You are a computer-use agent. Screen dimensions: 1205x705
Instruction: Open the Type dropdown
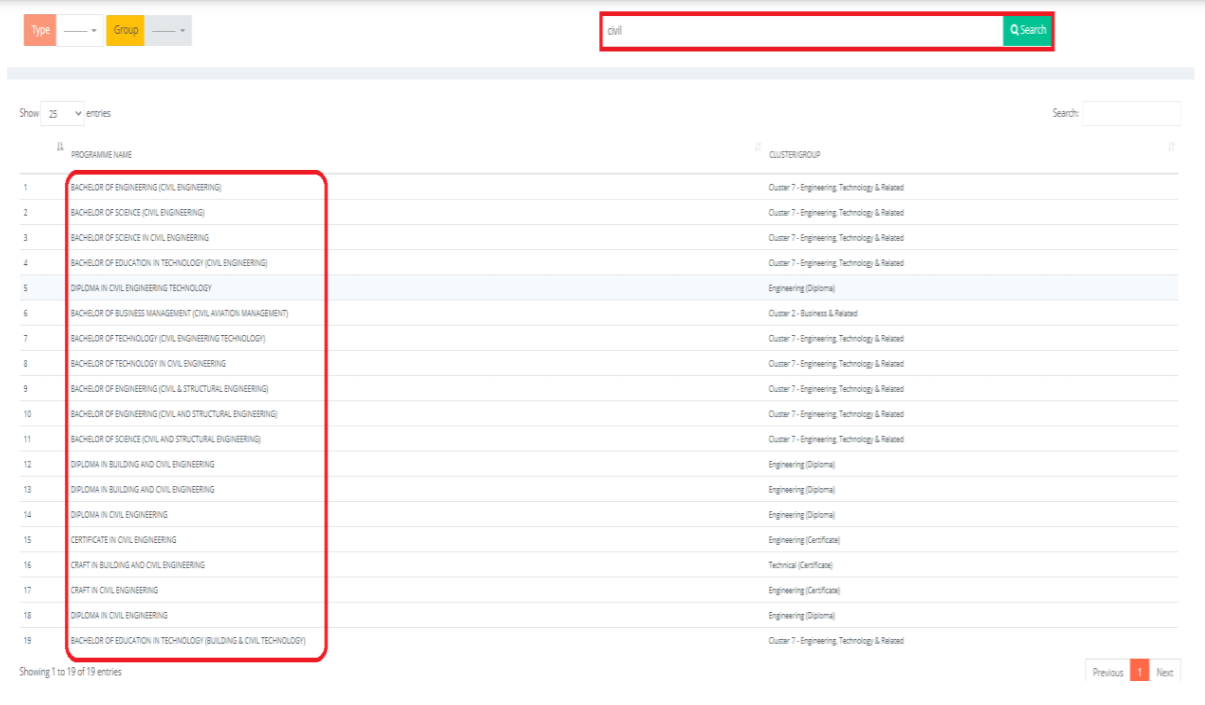tap(81, 31)
